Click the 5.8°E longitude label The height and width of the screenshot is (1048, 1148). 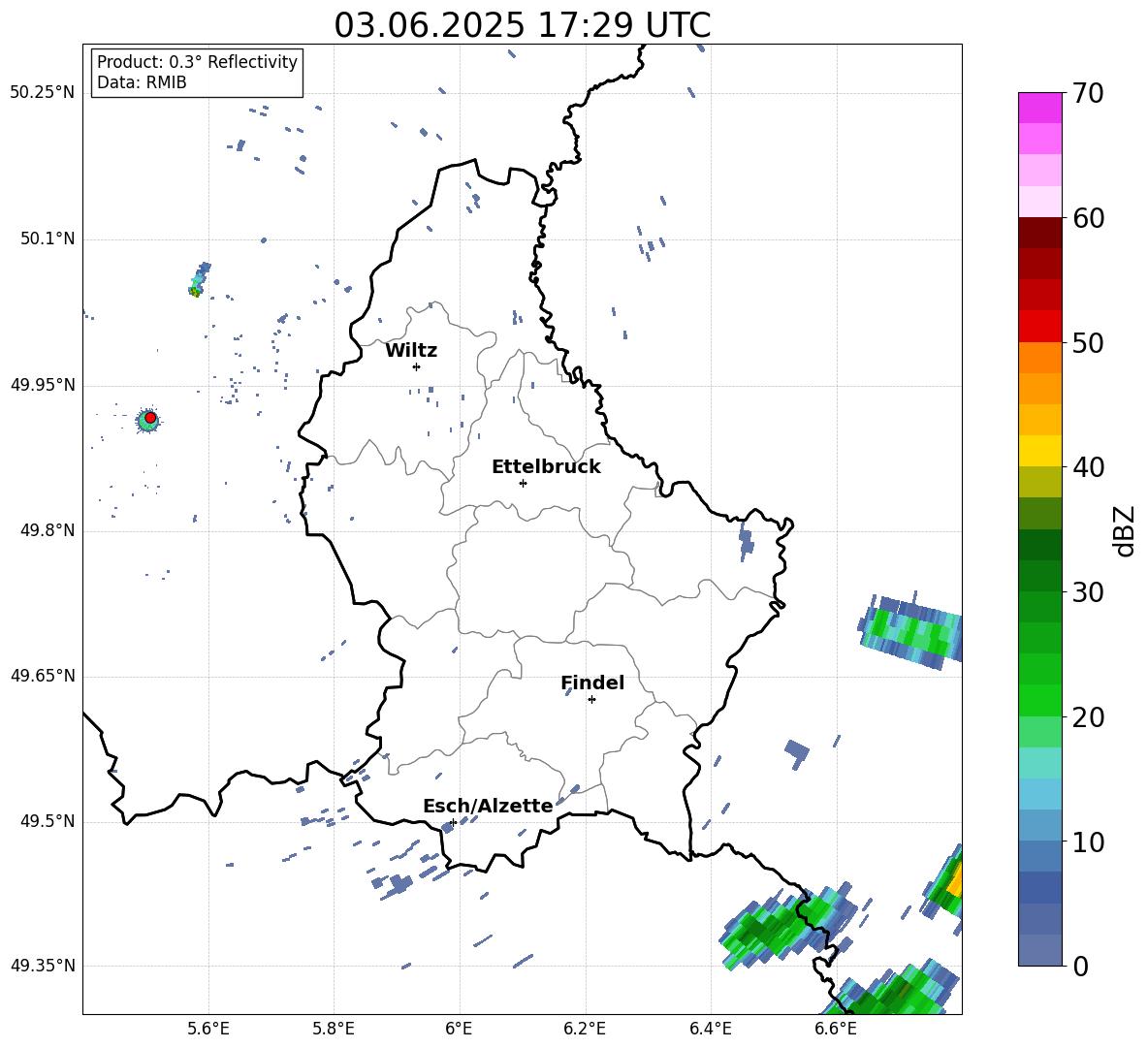tap(334, 1029)
